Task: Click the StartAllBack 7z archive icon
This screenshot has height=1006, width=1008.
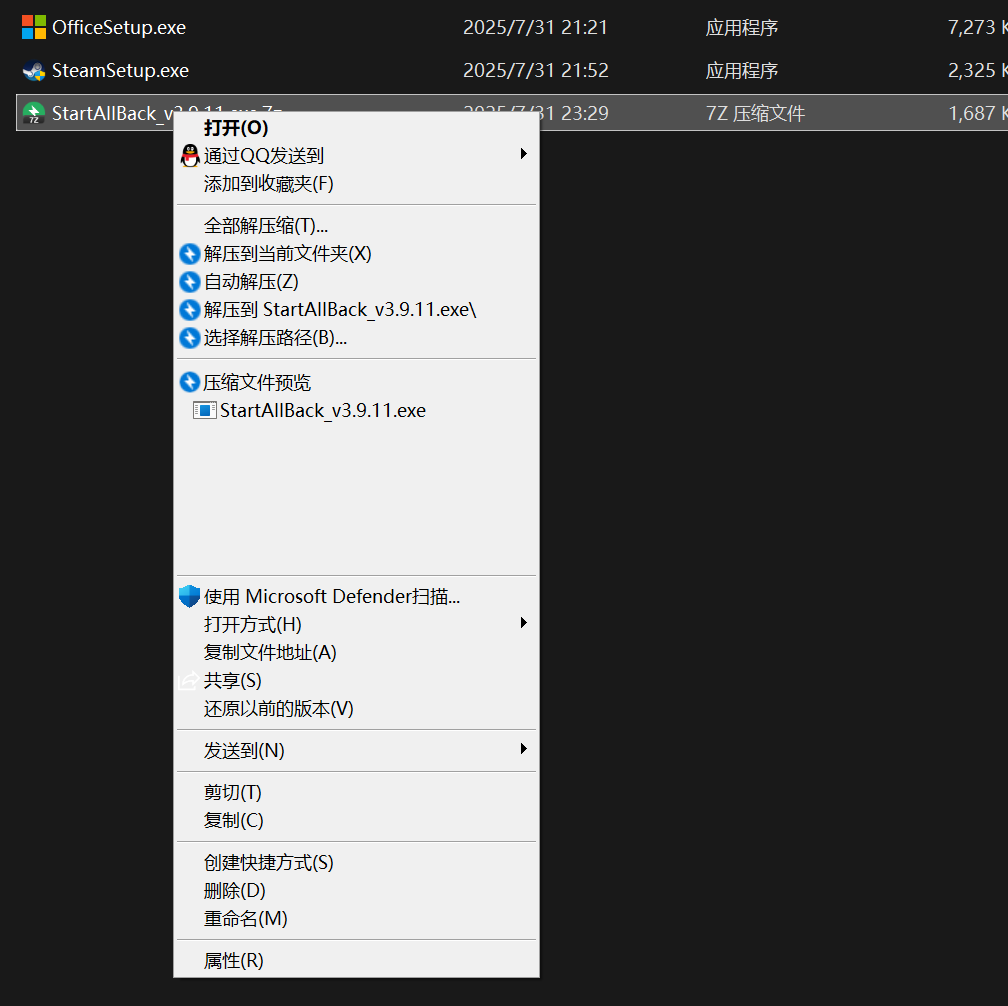Action: 33,113
